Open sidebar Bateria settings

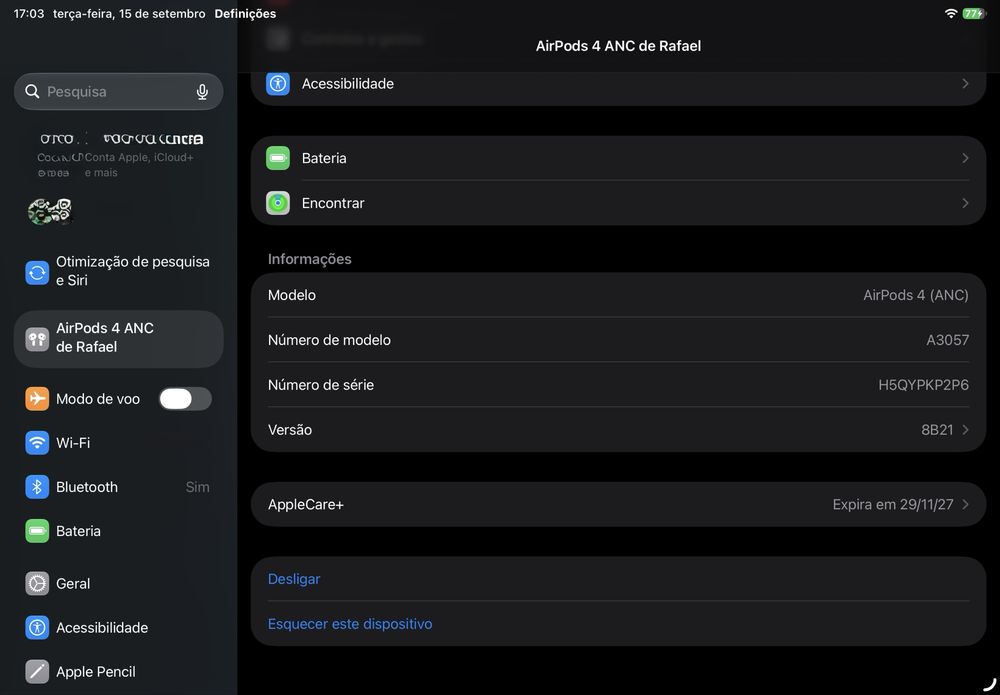(119, 531)
